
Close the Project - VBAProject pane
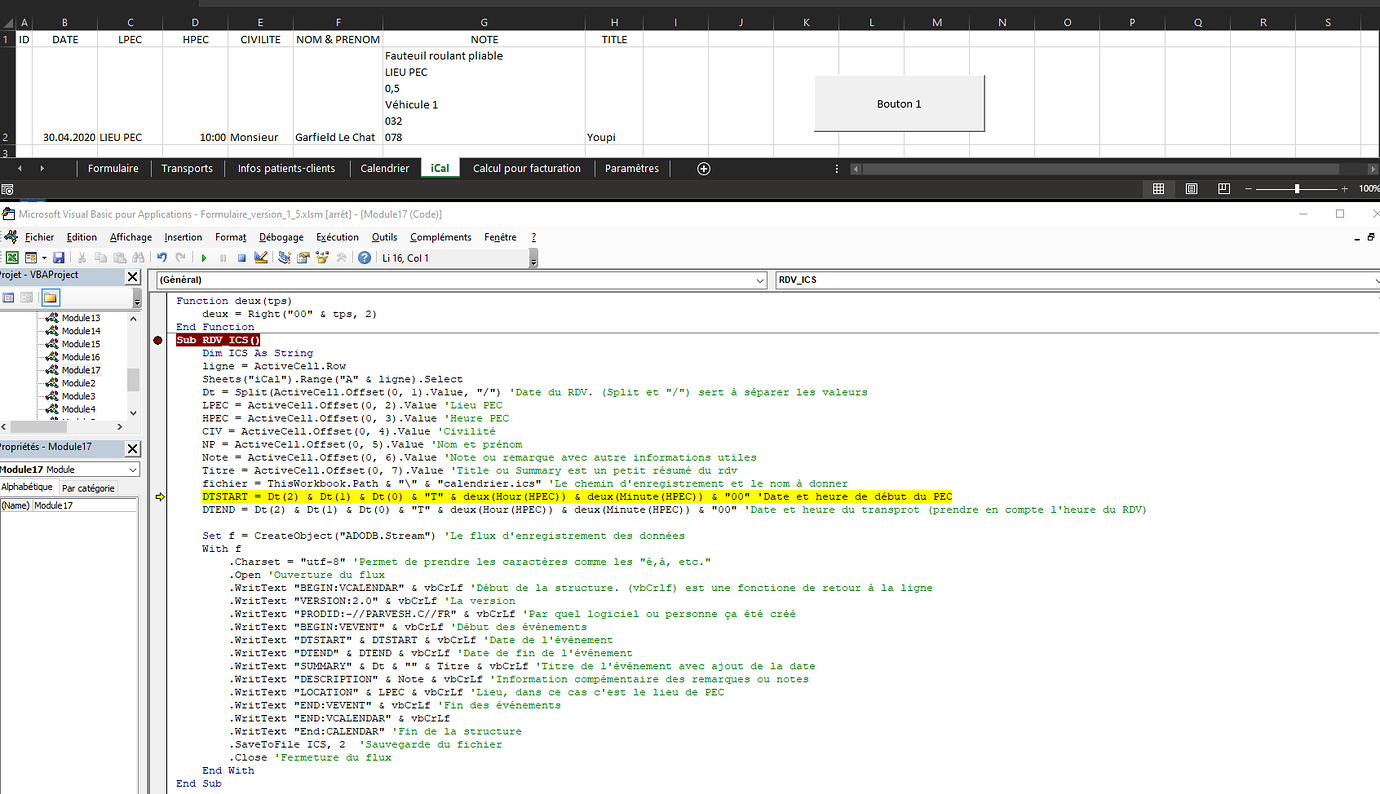(x=132, y=276)
